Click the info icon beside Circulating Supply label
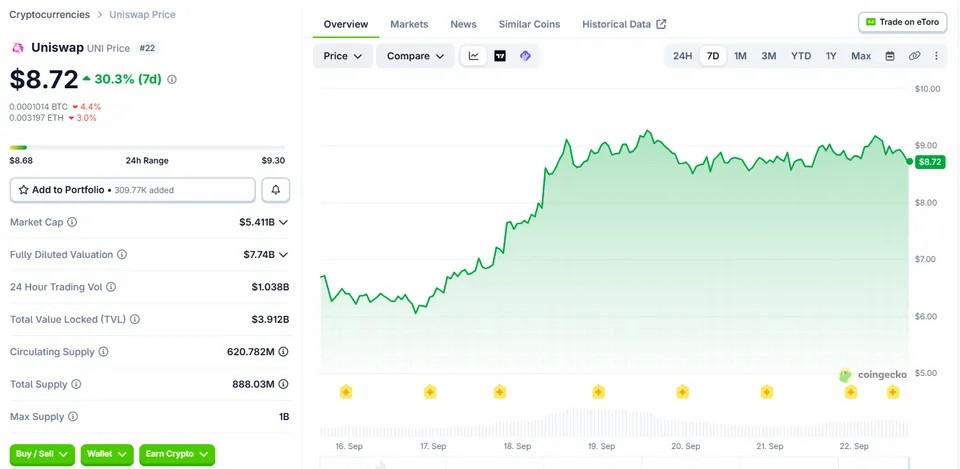The width and height of the screenshot is (960, 469). pyautogui.click(x=103, y=351)
